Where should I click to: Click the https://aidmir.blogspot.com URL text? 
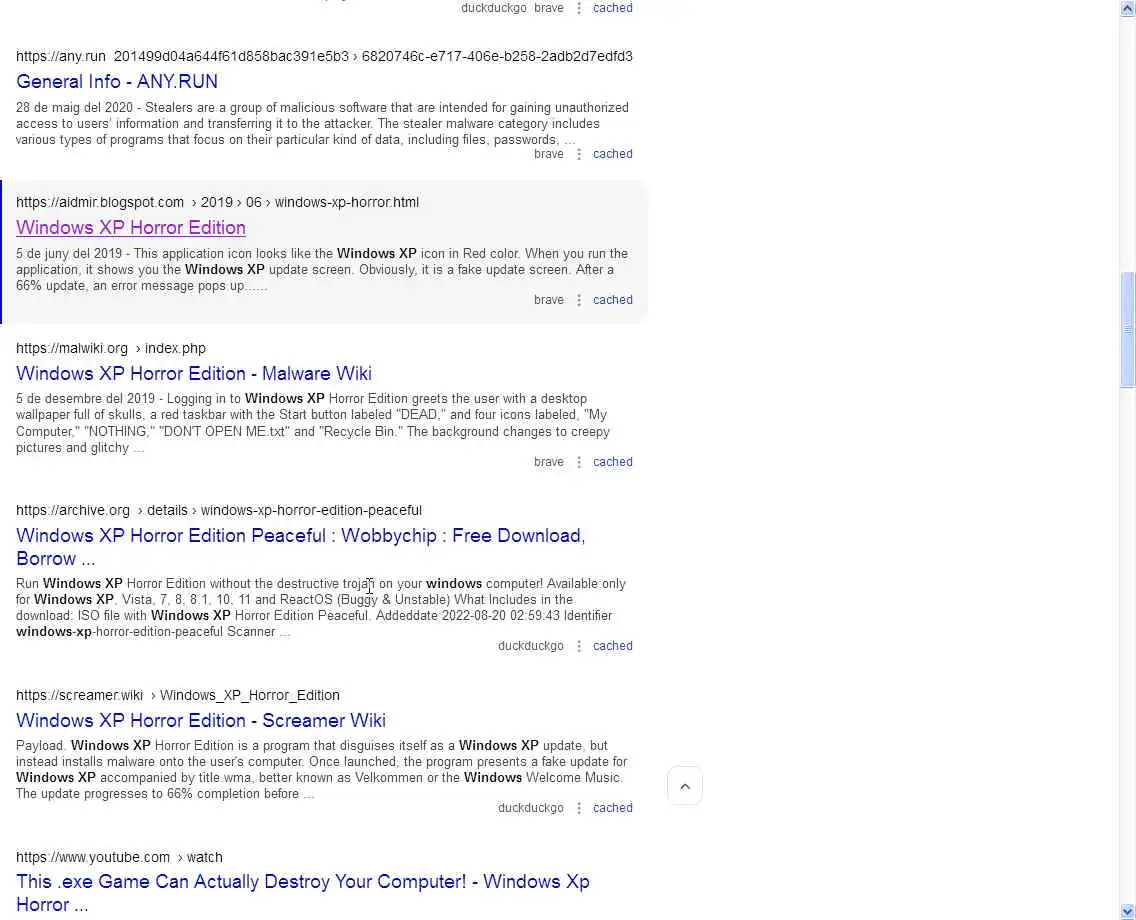(100, 202)
